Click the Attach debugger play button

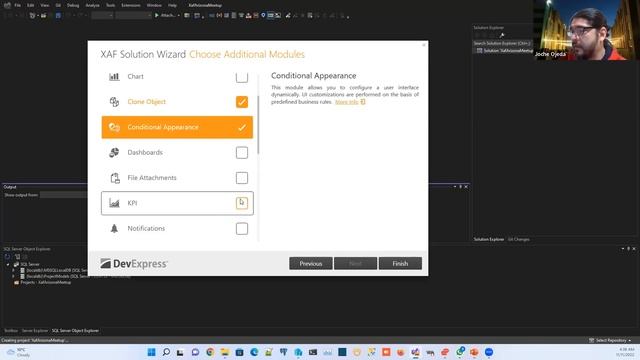tap(157, 16)
